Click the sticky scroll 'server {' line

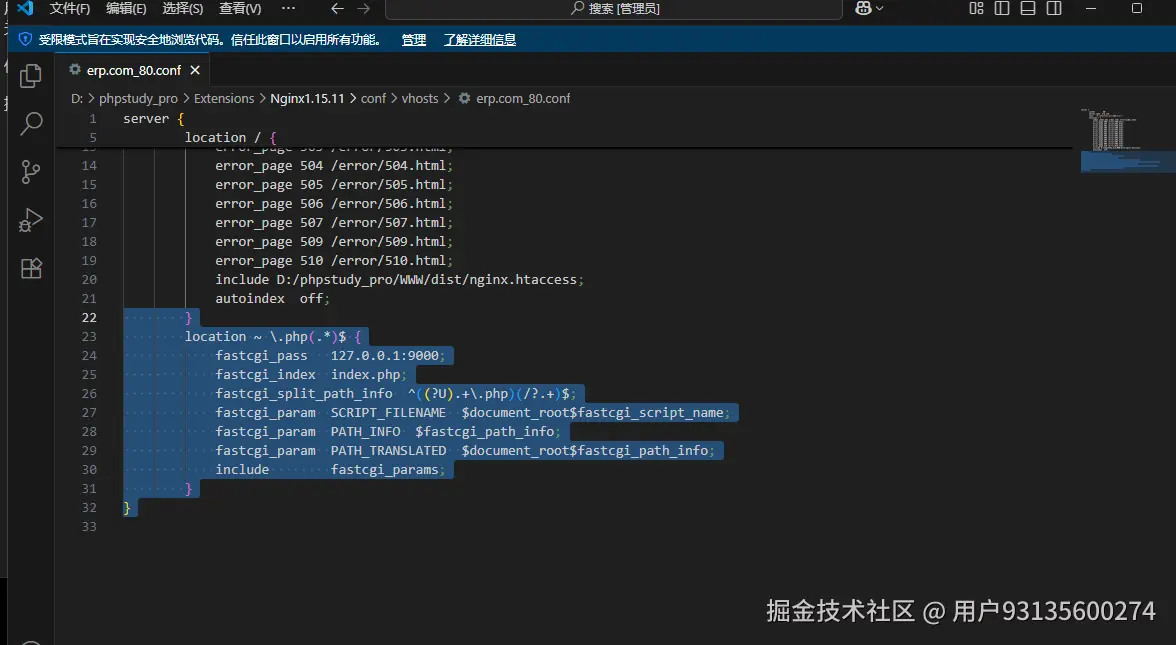tap(153, 118)
